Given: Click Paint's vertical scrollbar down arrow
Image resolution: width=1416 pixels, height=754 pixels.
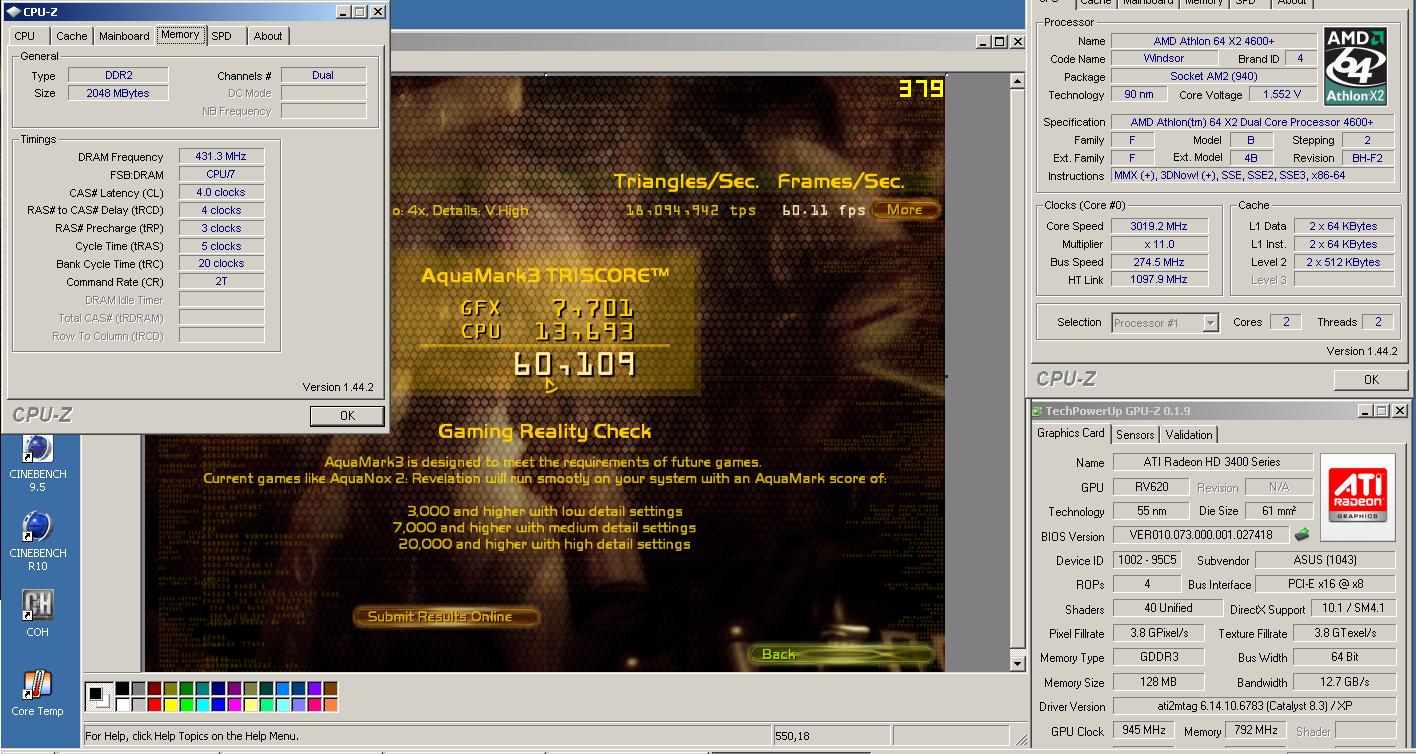Looking at the screenshot, I should (1018, 663).
